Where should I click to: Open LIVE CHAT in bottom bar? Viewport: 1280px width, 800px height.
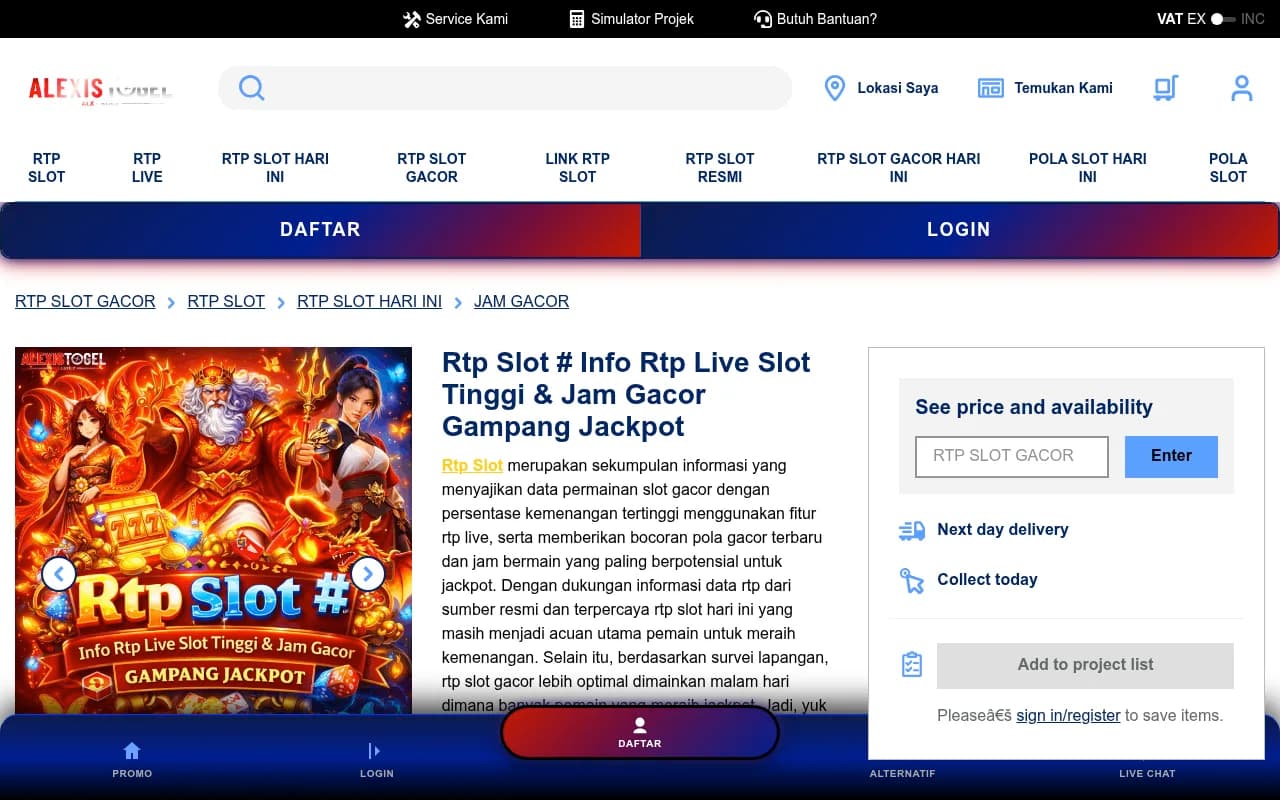[1147, 773]
